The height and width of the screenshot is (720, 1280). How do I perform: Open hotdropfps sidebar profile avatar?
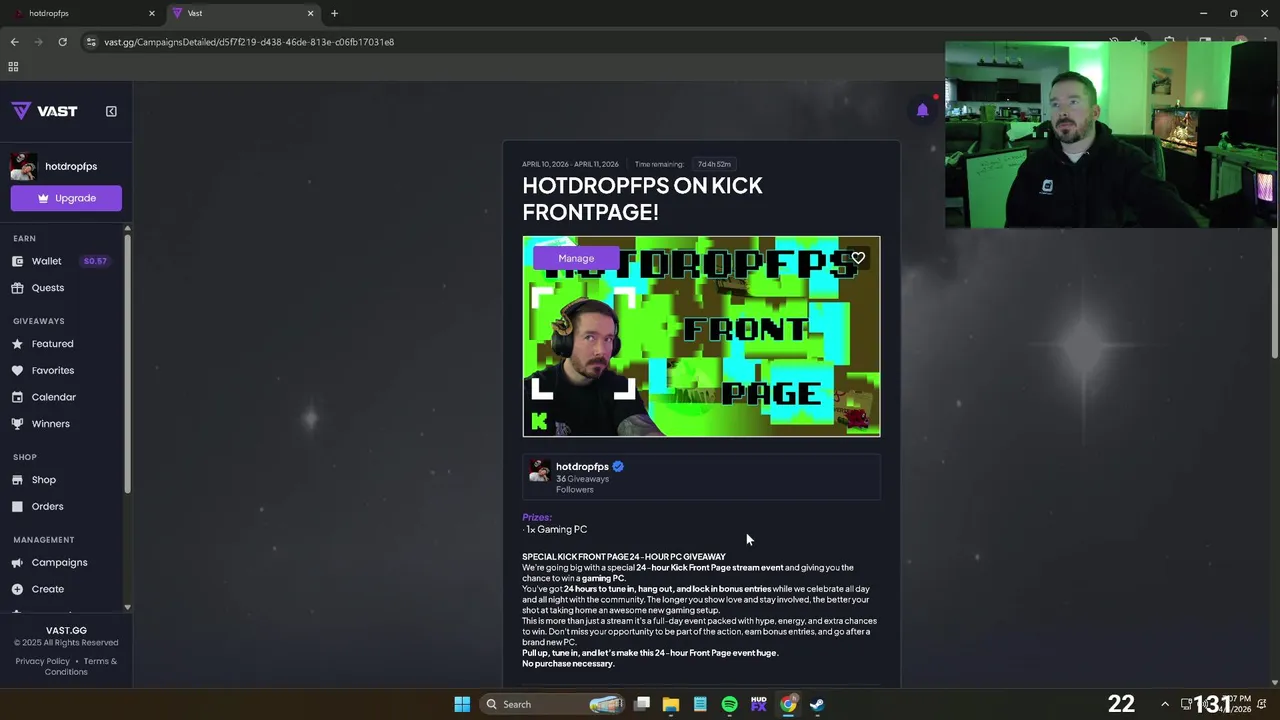[24, 167]
